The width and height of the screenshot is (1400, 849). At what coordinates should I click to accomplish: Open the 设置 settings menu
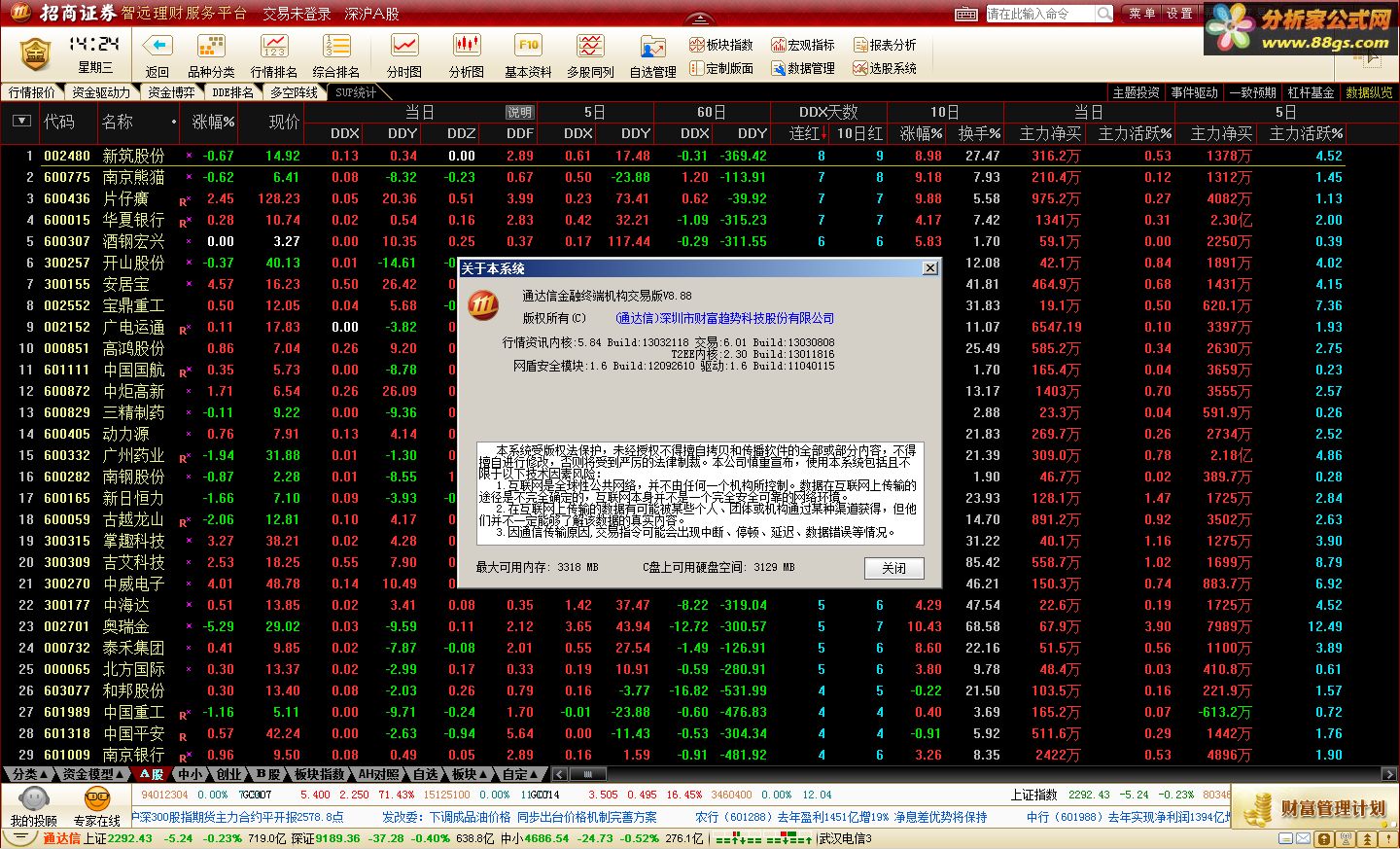tap(1179, 14)
